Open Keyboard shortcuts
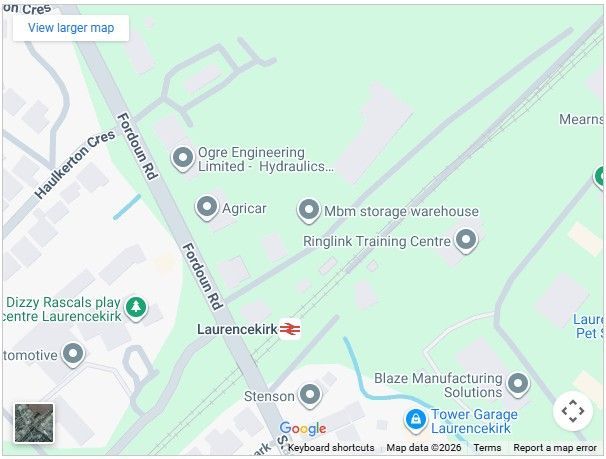The image size is (606, 459). point(331,448)
